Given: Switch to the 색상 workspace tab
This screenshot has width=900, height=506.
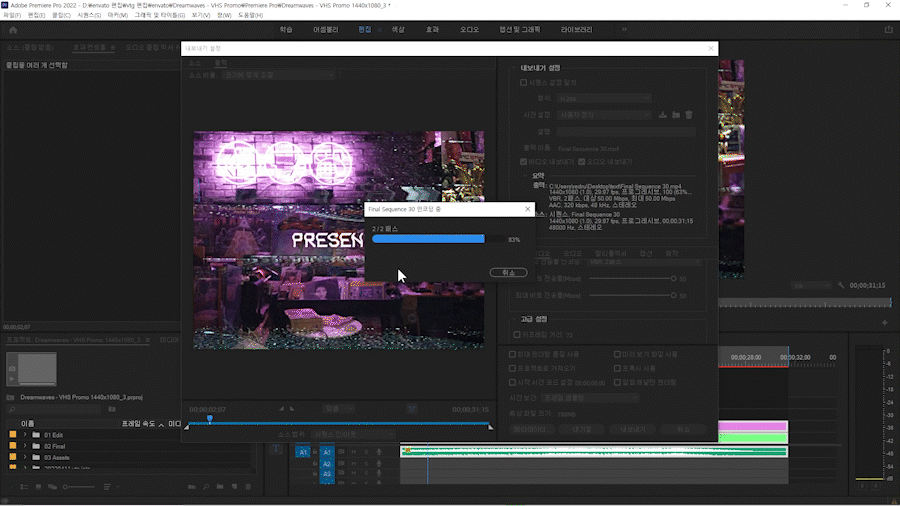Looking at the screenshot, I should pos(398,29).
